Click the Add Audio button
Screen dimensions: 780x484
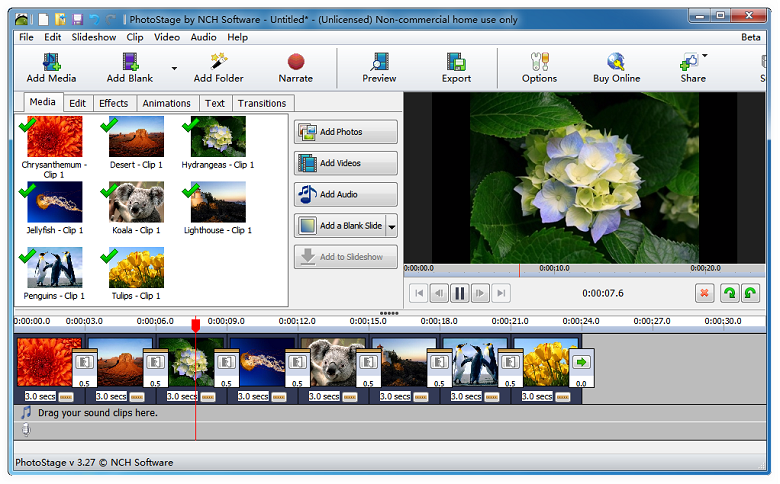[345, 194]
